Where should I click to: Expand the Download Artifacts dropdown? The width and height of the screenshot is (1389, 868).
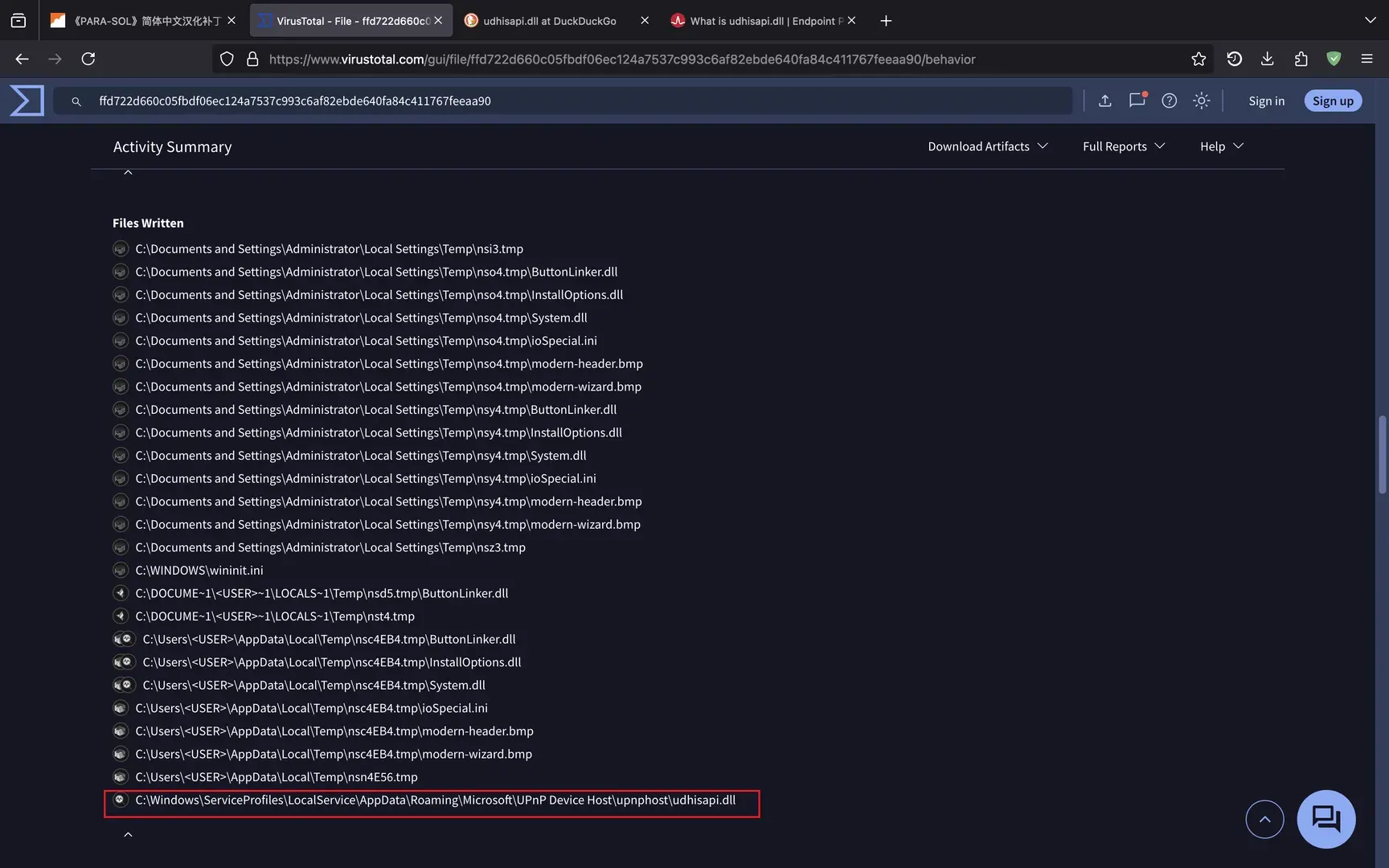pos(988,146)
